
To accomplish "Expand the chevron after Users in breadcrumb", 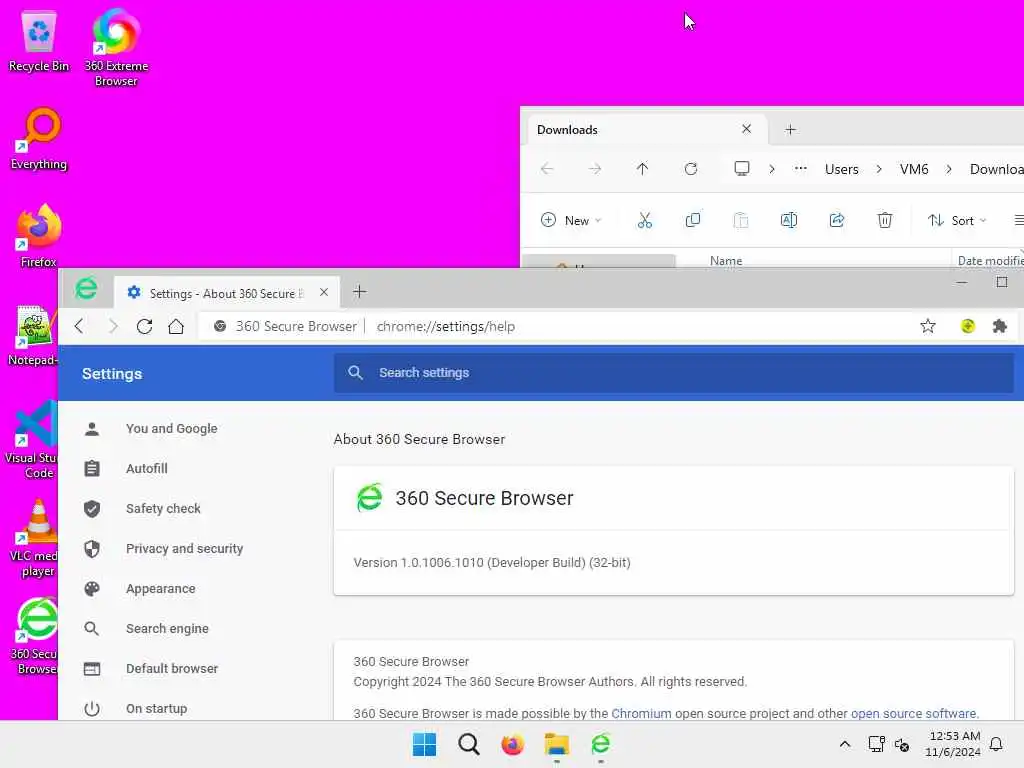I will [879, 169].
